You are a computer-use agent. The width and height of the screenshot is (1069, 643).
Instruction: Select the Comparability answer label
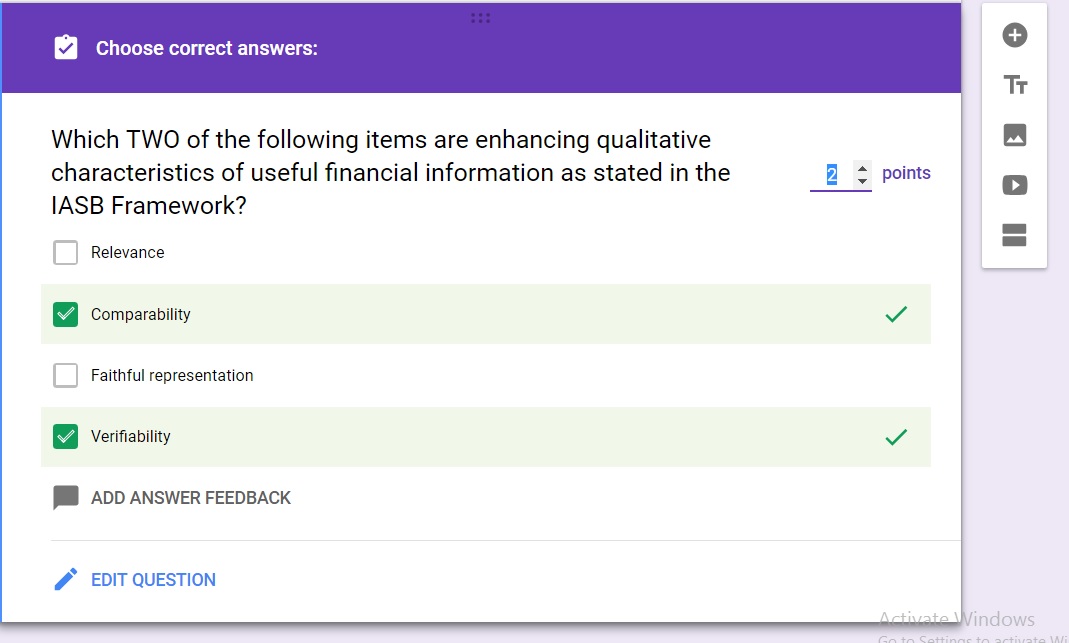[141, 315]
